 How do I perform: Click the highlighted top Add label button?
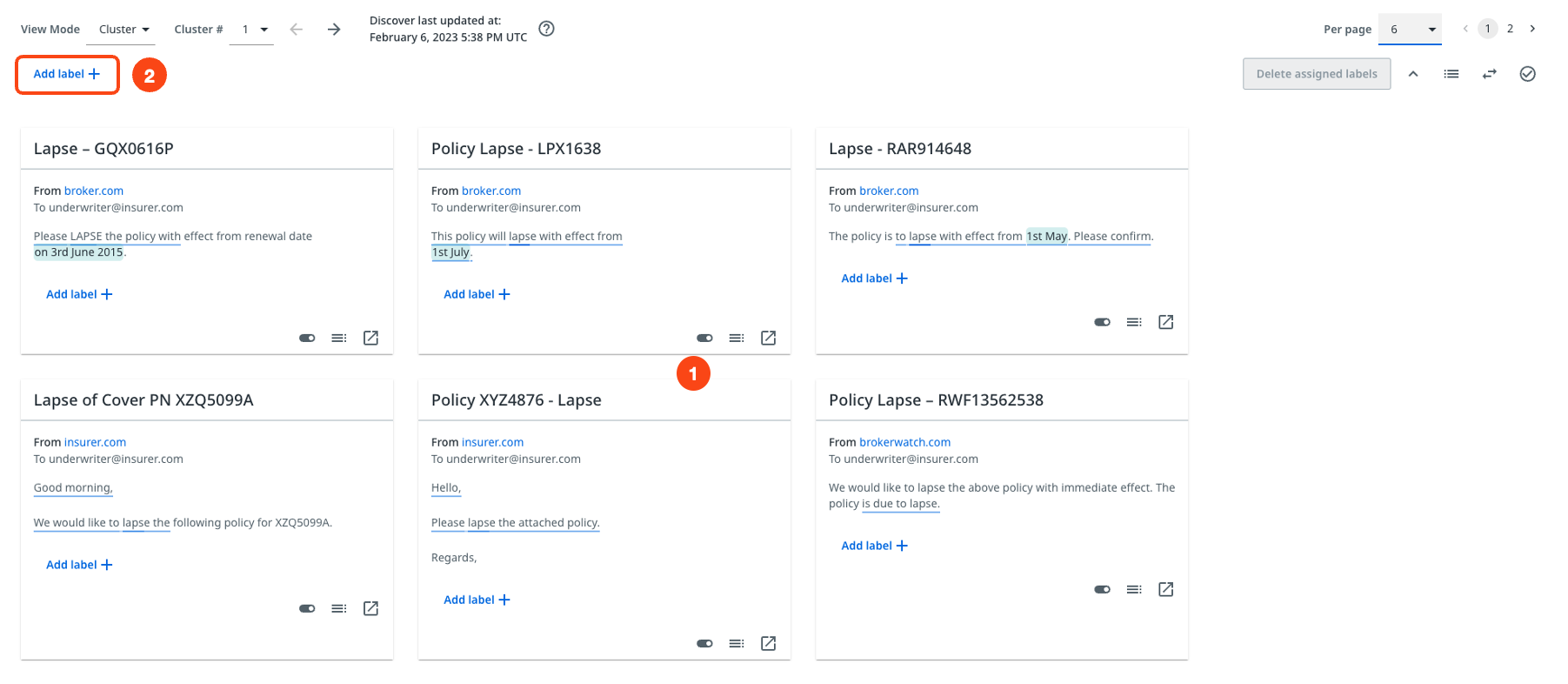[x=67, y=74]
